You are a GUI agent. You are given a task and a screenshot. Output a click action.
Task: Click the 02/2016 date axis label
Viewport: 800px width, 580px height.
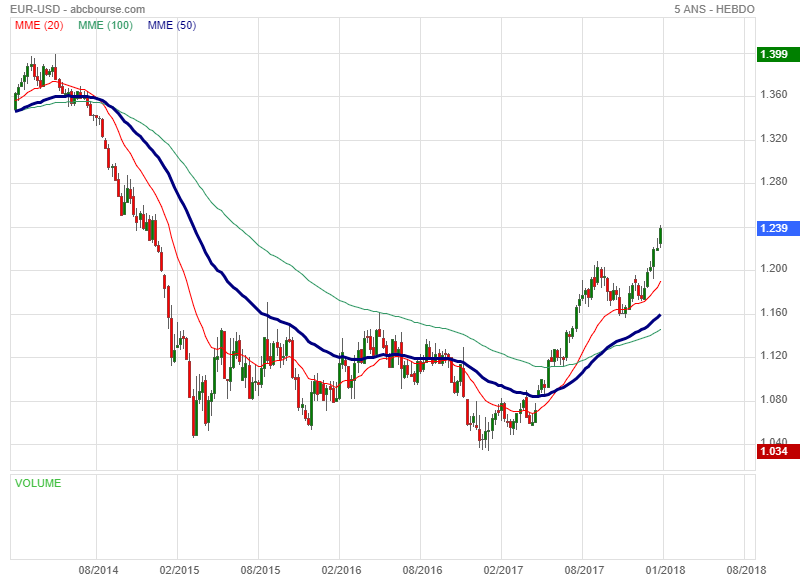coord(341,570)
